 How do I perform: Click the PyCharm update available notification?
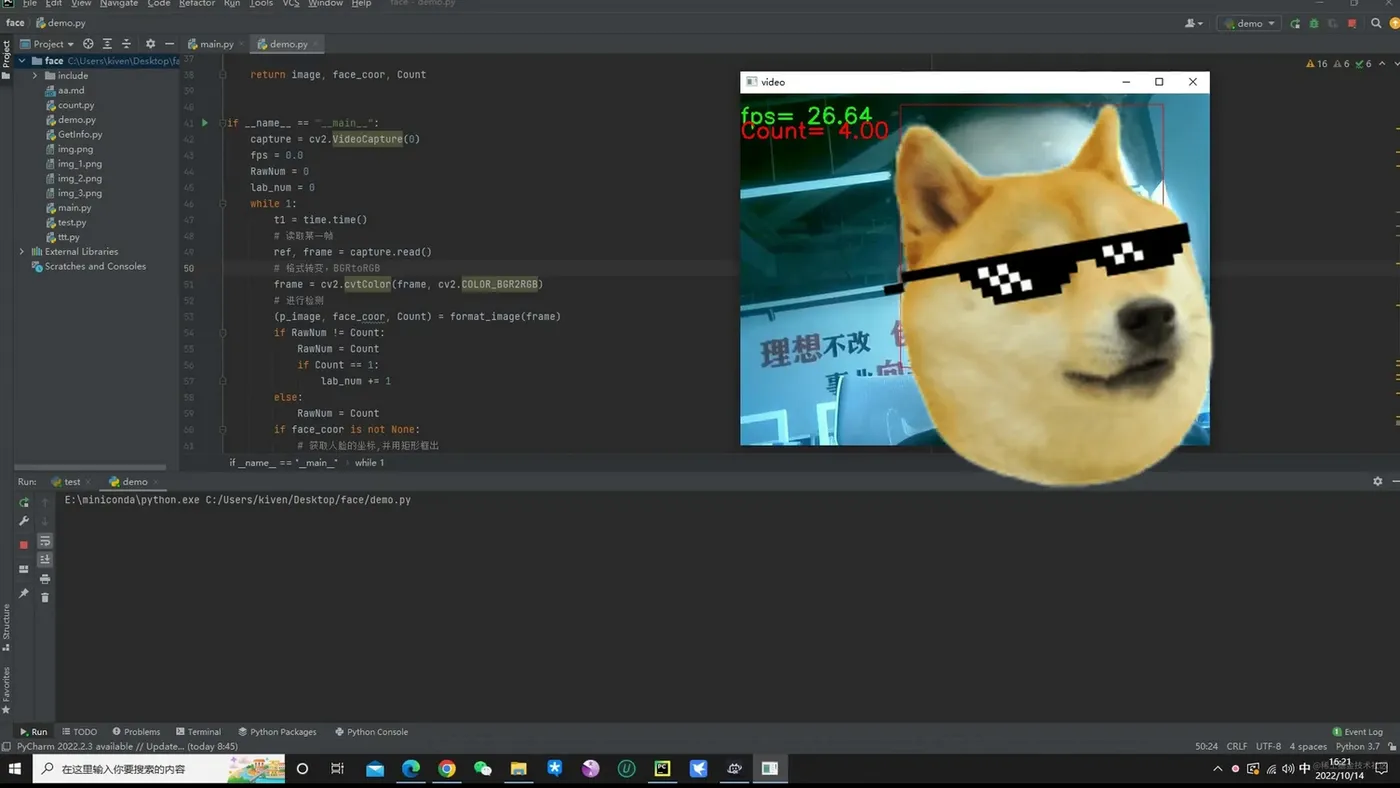[127, 747]
